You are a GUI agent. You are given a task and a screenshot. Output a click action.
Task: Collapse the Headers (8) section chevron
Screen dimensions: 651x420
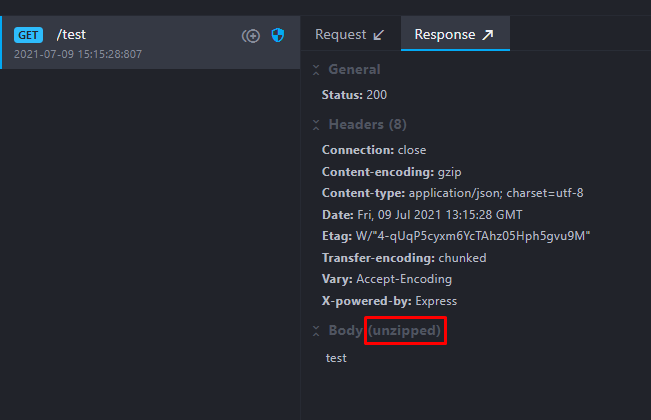pyautogui.click(x=316, y=125)
